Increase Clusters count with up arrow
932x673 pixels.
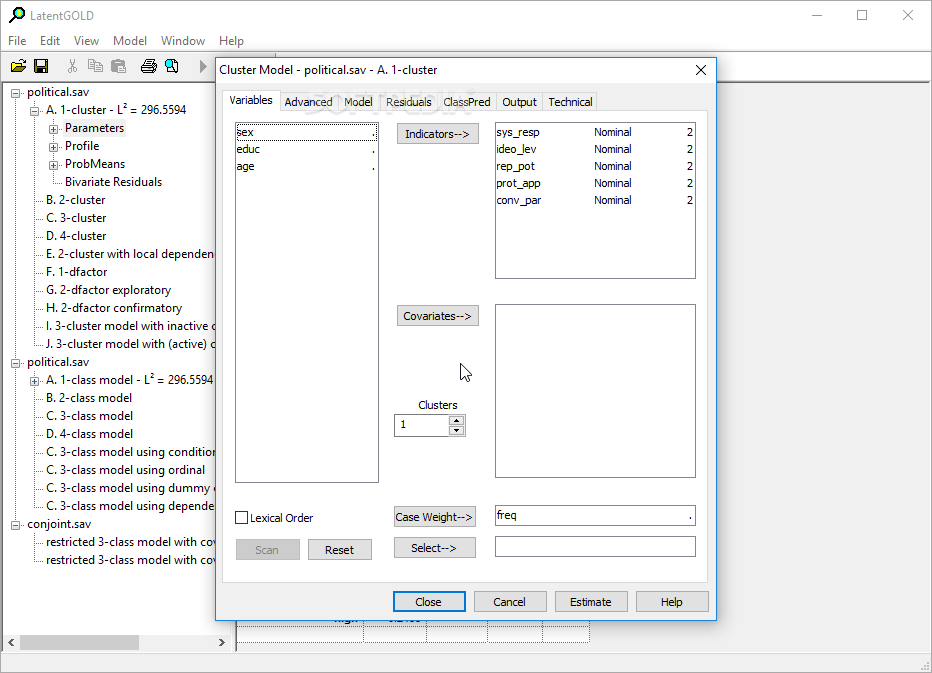click(456, 420)
